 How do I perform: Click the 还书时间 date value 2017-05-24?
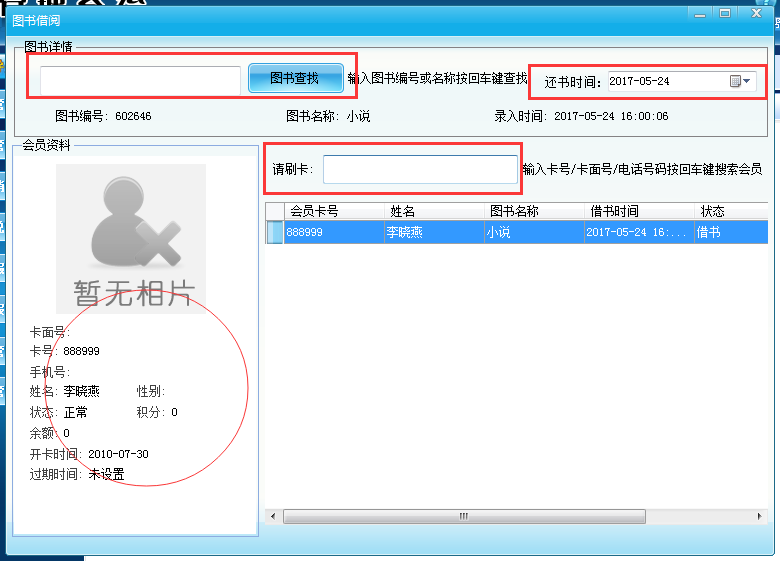(x=639, y=81)
